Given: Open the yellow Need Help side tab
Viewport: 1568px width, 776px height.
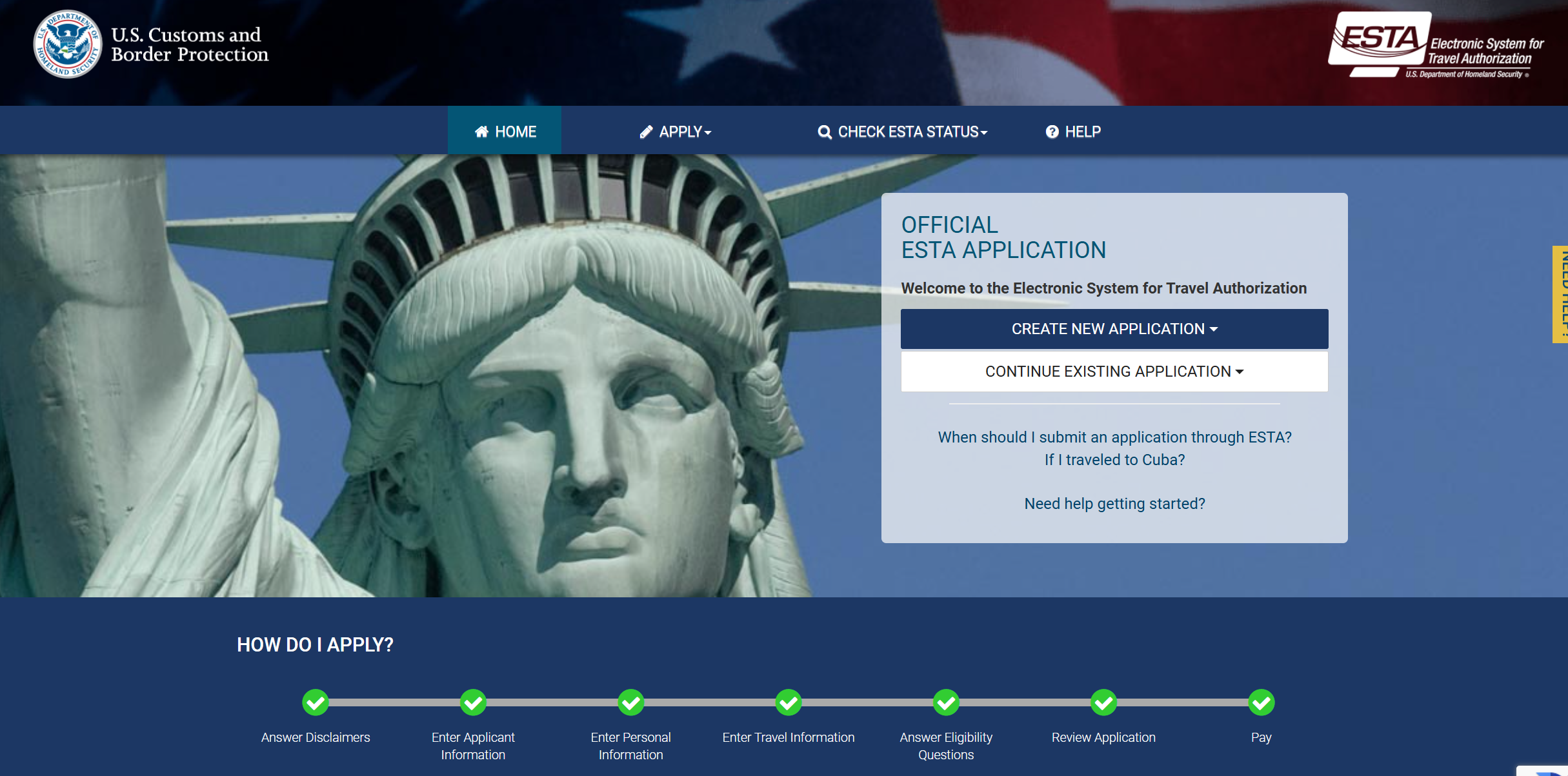Looking at the screenshot, I should pos(1560,294).
